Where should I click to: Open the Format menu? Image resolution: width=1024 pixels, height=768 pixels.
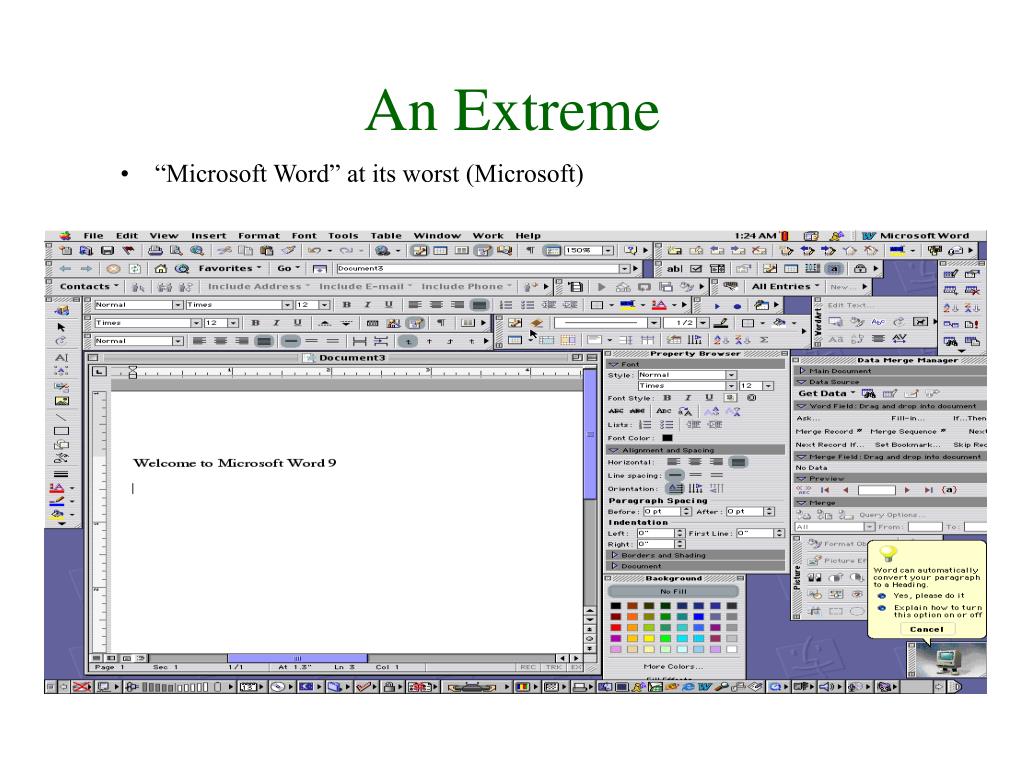click(x=259, y=236)
